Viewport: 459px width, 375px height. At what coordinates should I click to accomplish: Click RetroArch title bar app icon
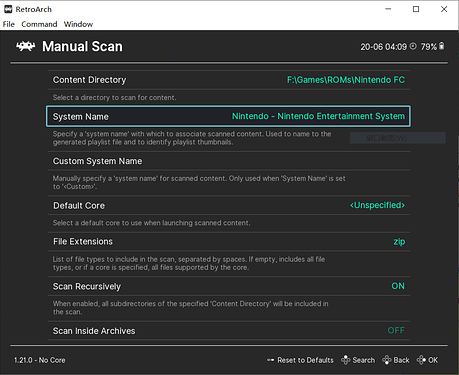click(8, 9)
